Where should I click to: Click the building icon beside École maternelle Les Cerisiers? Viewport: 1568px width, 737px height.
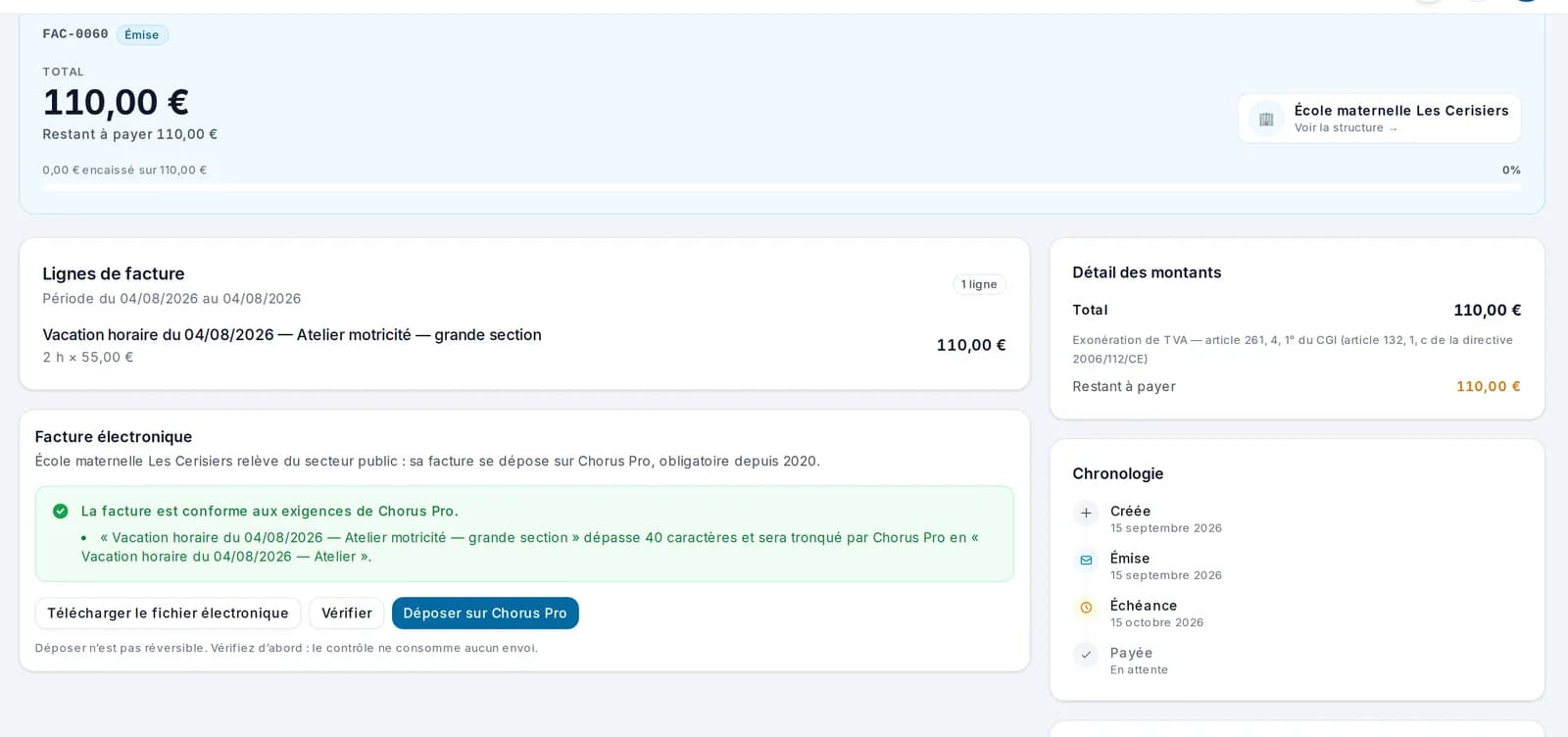tap(1266, 119)
